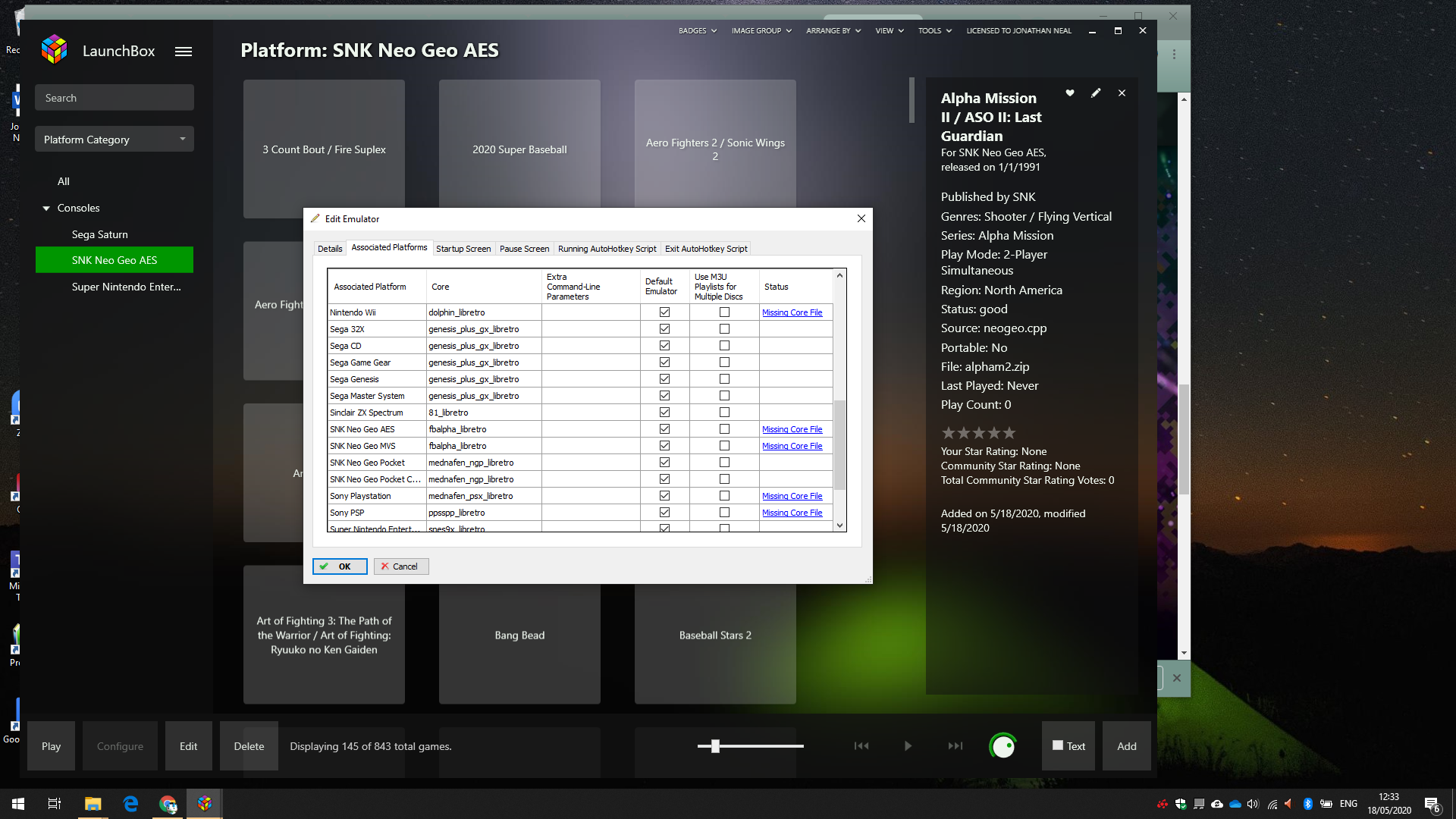The height and width of the screenshot is (819, 1456).
Task: Close the Alpha Mission II details pane
Action: click(1122, 93)
